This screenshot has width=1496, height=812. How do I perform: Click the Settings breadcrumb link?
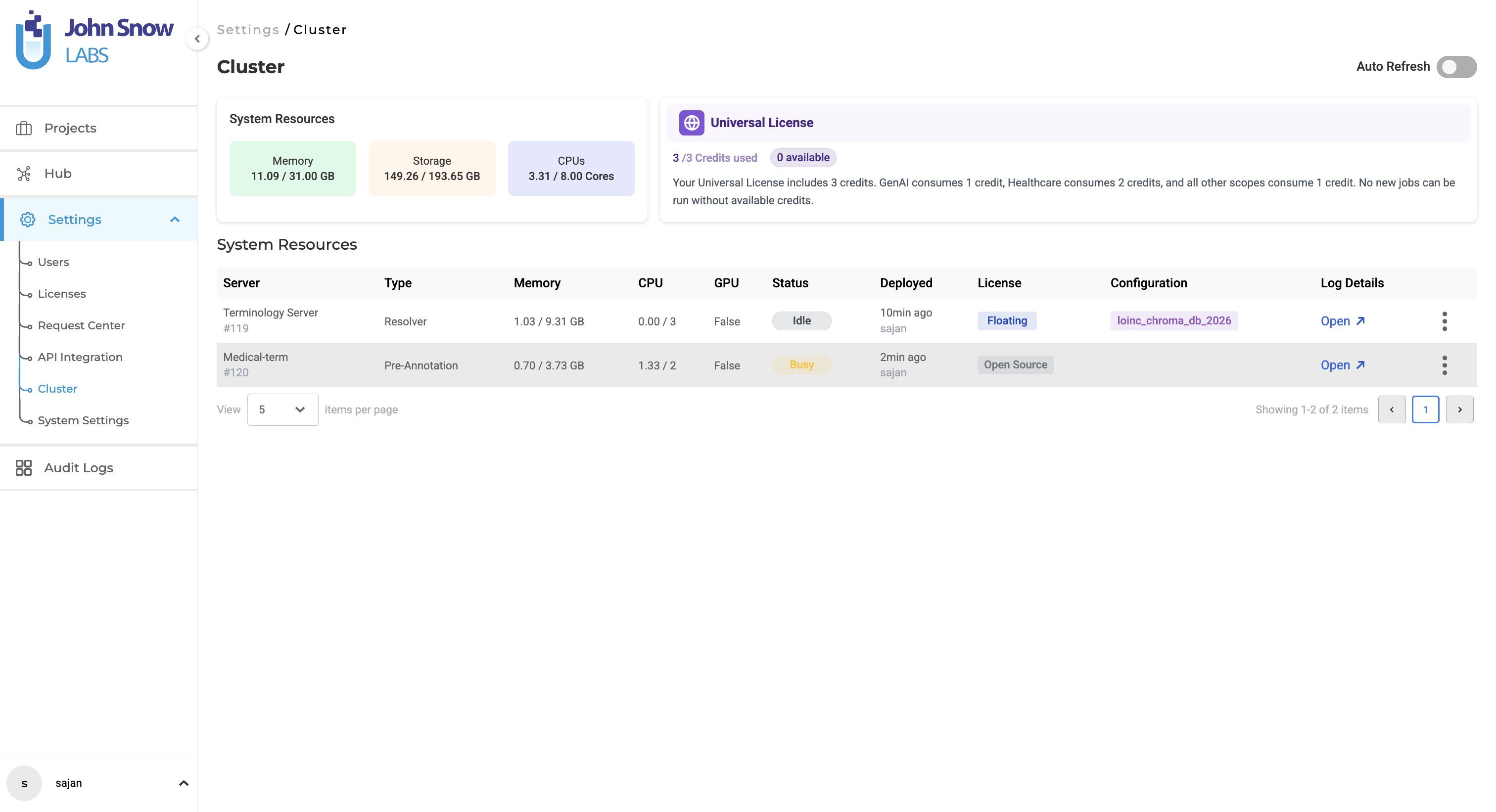(248, 29)
